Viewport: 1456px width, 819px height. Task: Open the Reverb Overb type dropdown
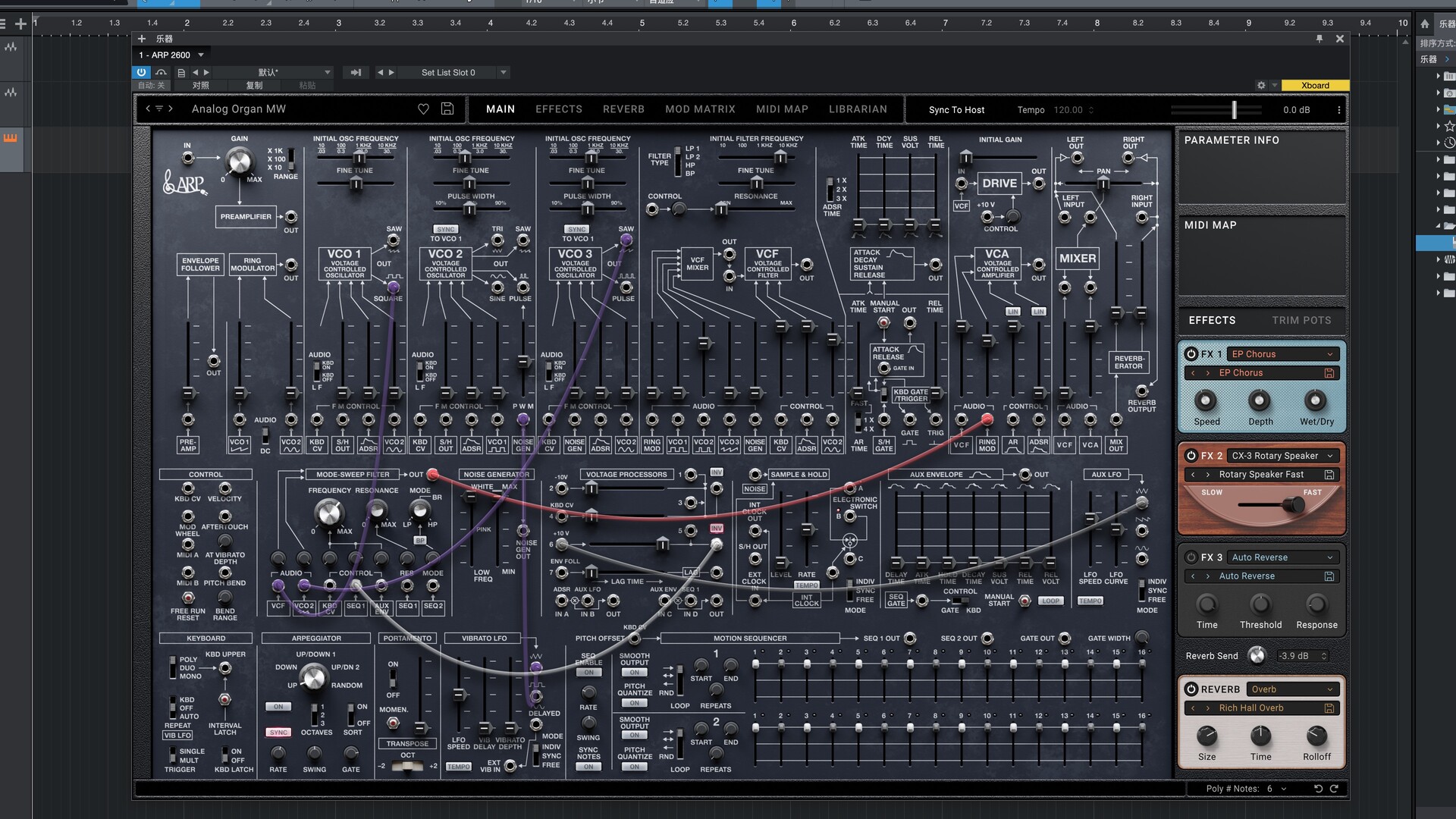pos(1292,689)
